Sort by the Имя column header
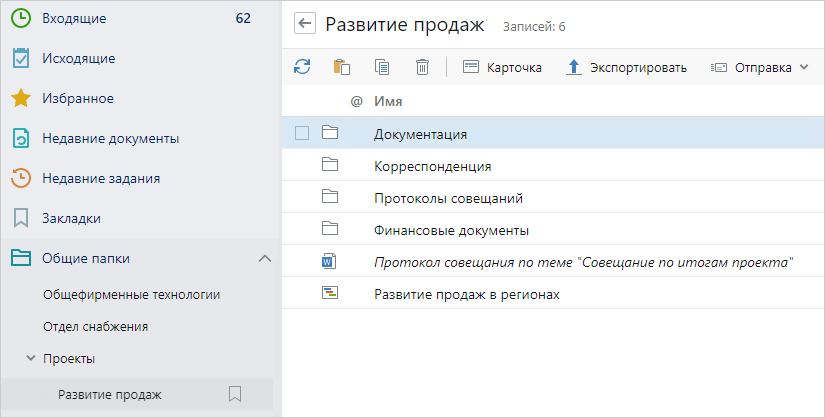 [388, 101]
